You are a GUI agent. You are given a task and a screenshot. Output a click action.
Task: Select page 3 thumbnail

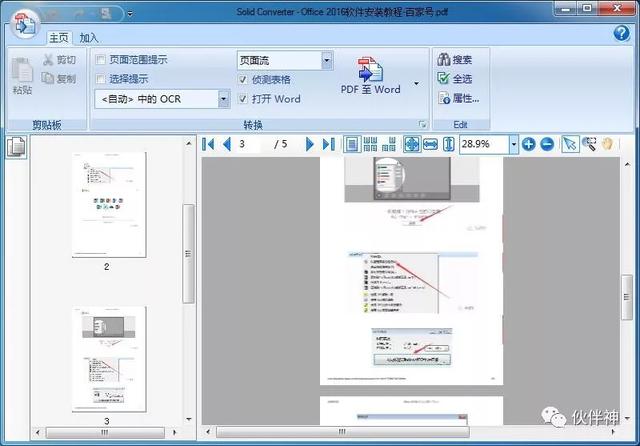tap(109, 359)
